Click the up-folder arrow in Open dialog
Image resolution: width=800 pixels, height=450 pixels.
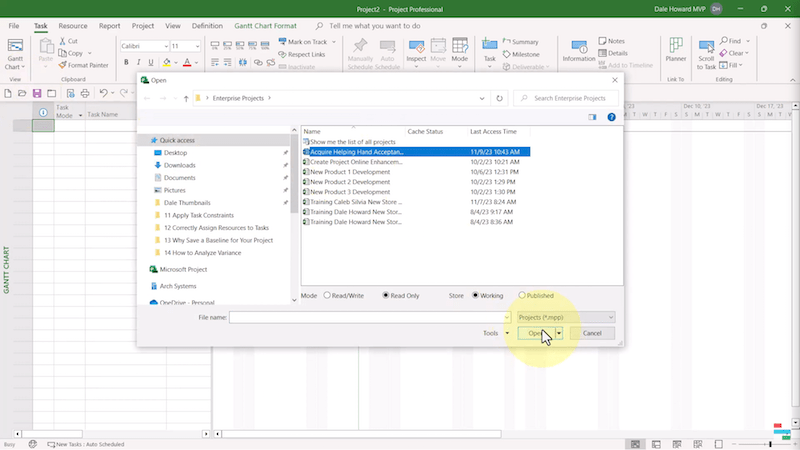[x=186, y=98]
